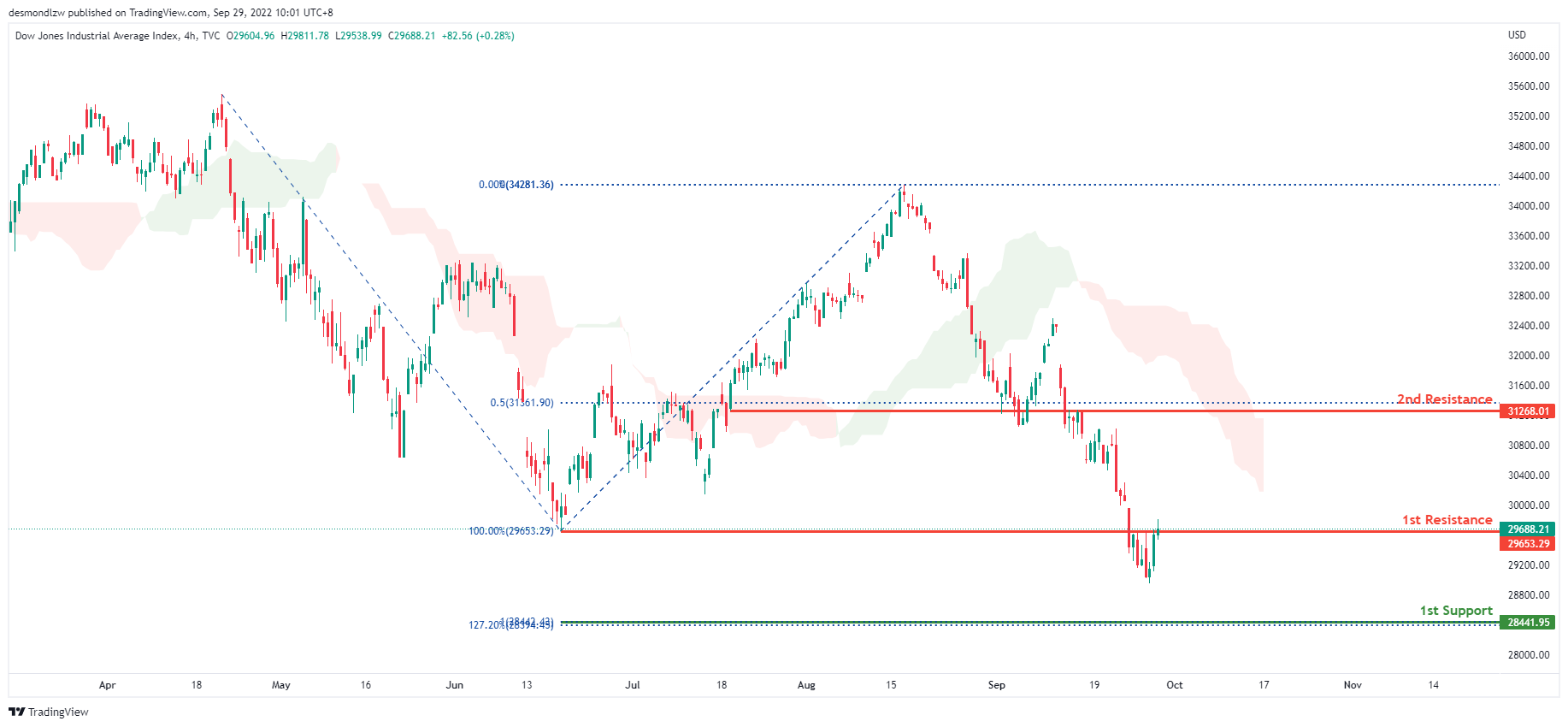Select the 1st Resistance label
Screen dimensions: 1568x727
coord(1447,520)
